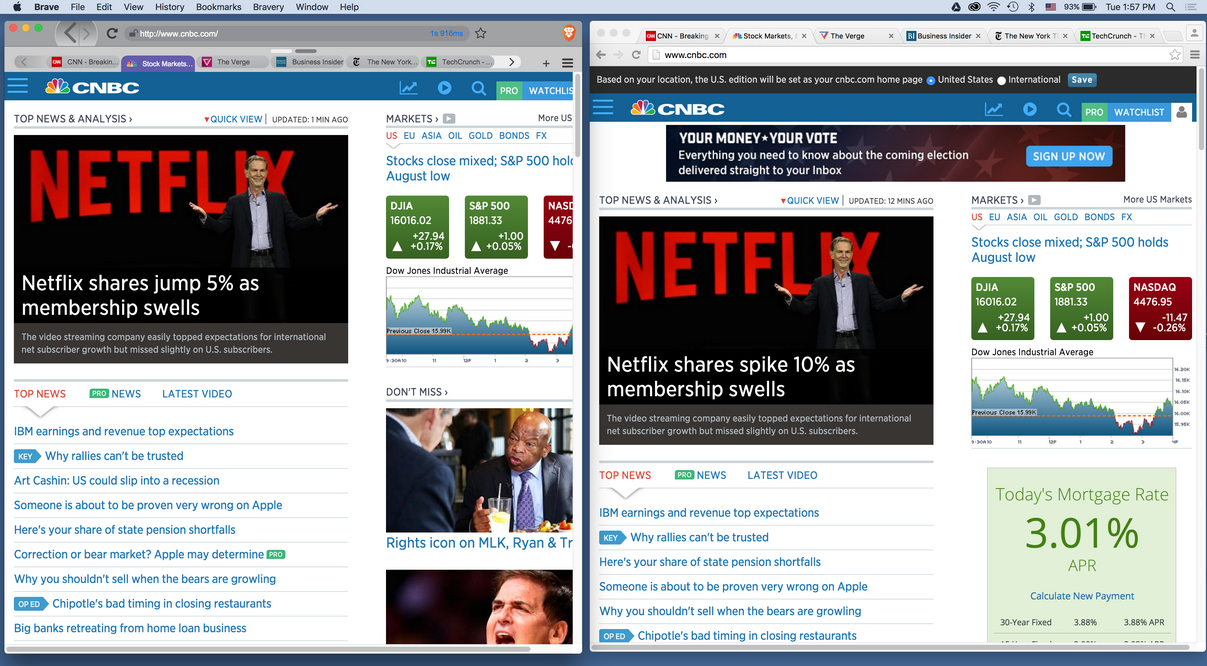Image resolution: width=1207 pixels, height=666 pixels.
Task: Select the PRO News tab in Chrome
Action: (x=701, y=475)
